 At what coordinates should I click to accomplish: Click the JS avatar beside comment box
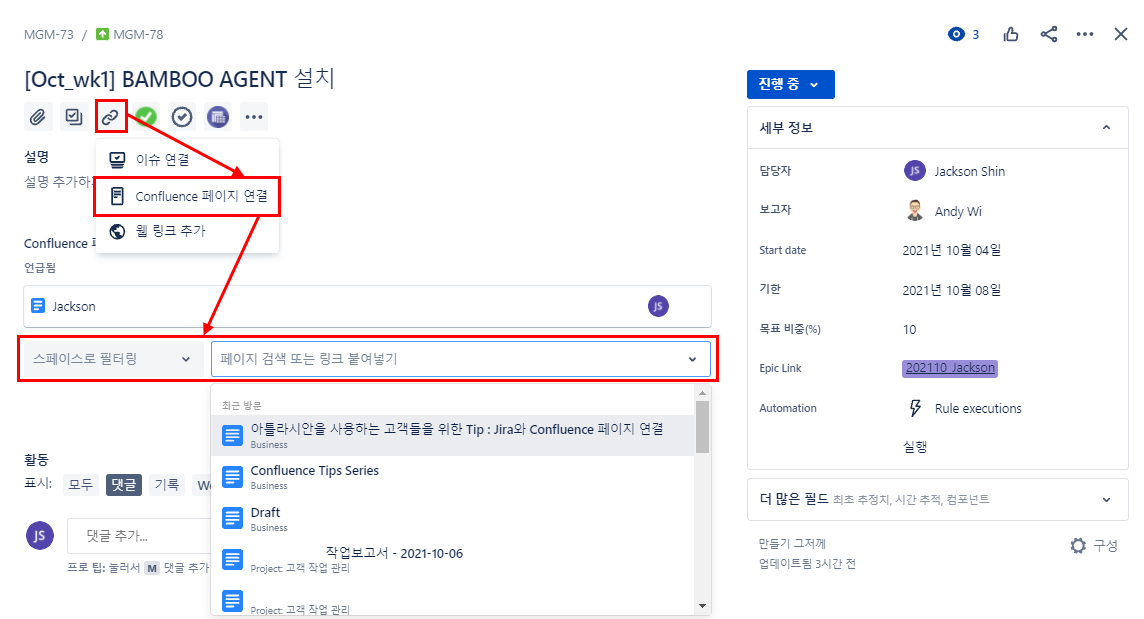click(39, 536)
